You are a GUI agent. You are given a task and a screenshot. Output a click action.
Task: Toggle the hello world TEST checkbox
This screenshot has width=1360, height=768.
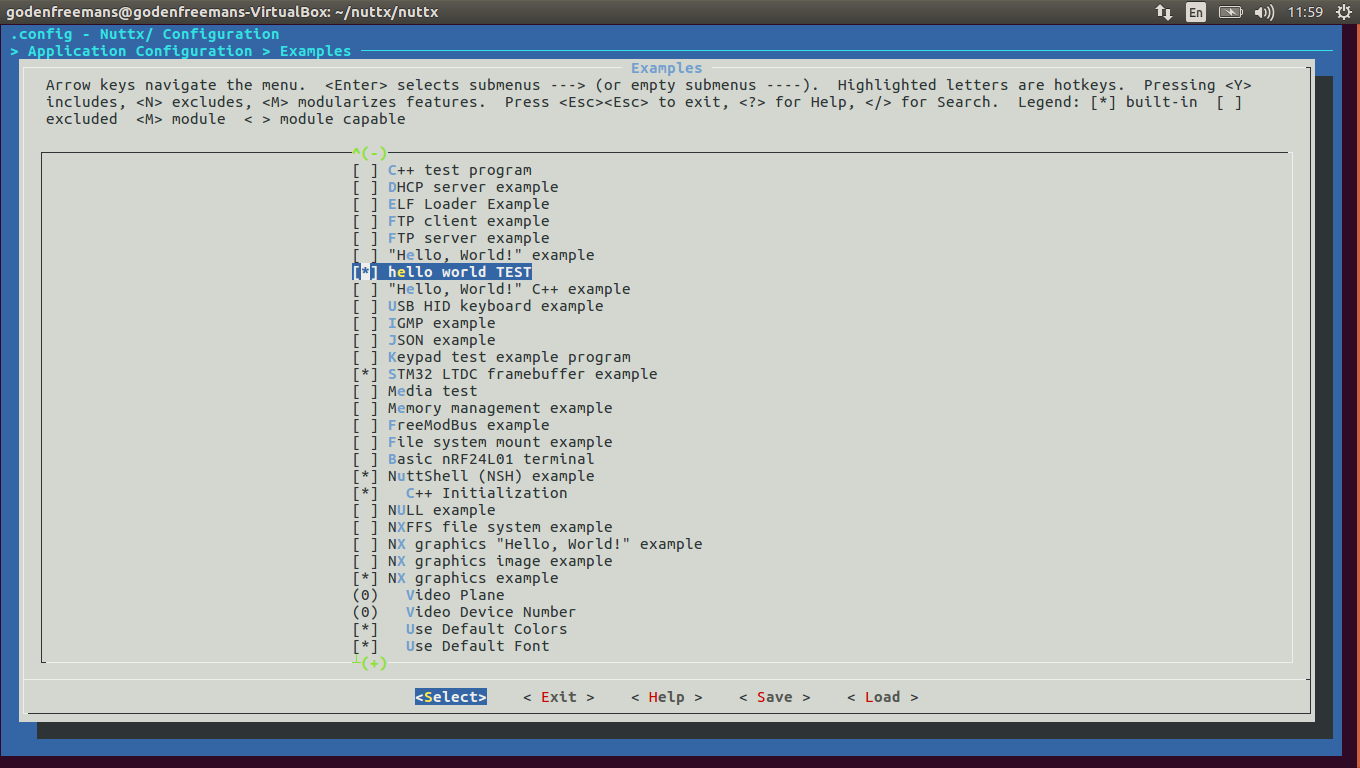click(365, 272)
